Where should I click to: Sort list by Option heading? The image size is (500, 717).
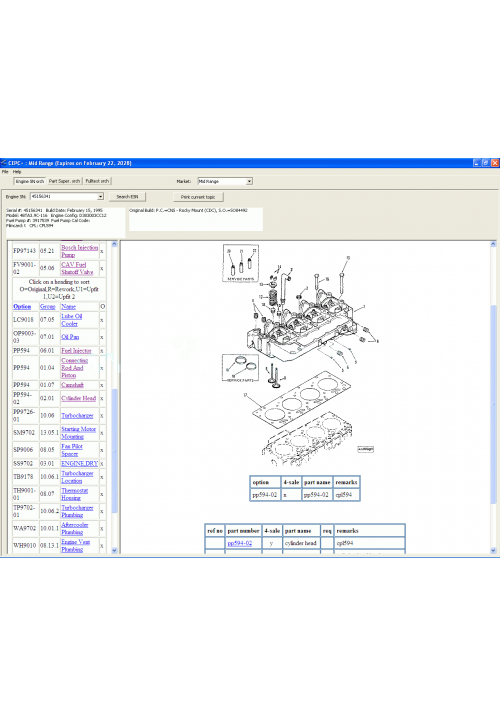(x=22, y=306)
